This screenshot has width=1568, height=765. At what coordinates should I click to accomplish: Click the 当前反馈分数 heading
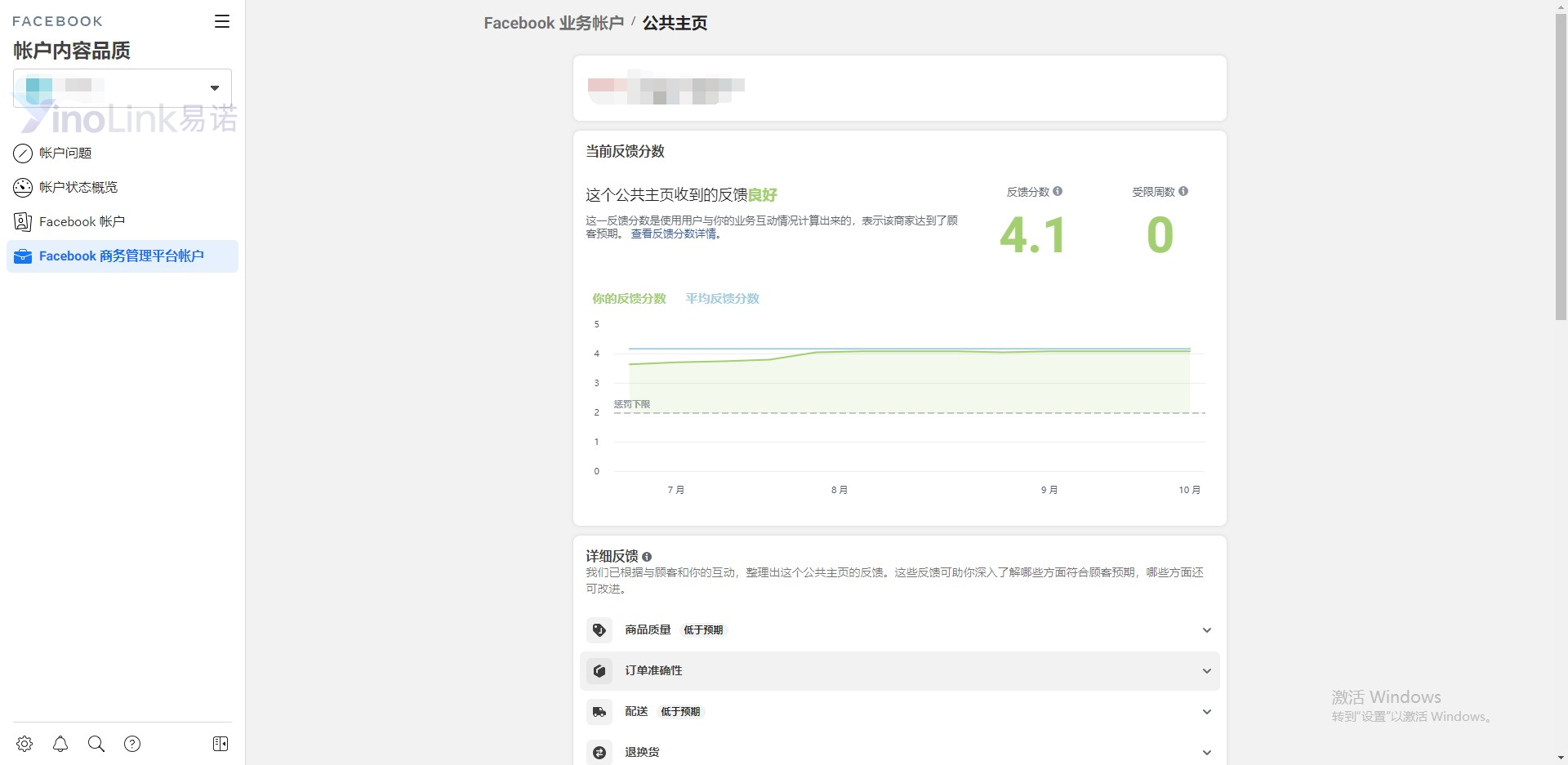pos(625,151)
